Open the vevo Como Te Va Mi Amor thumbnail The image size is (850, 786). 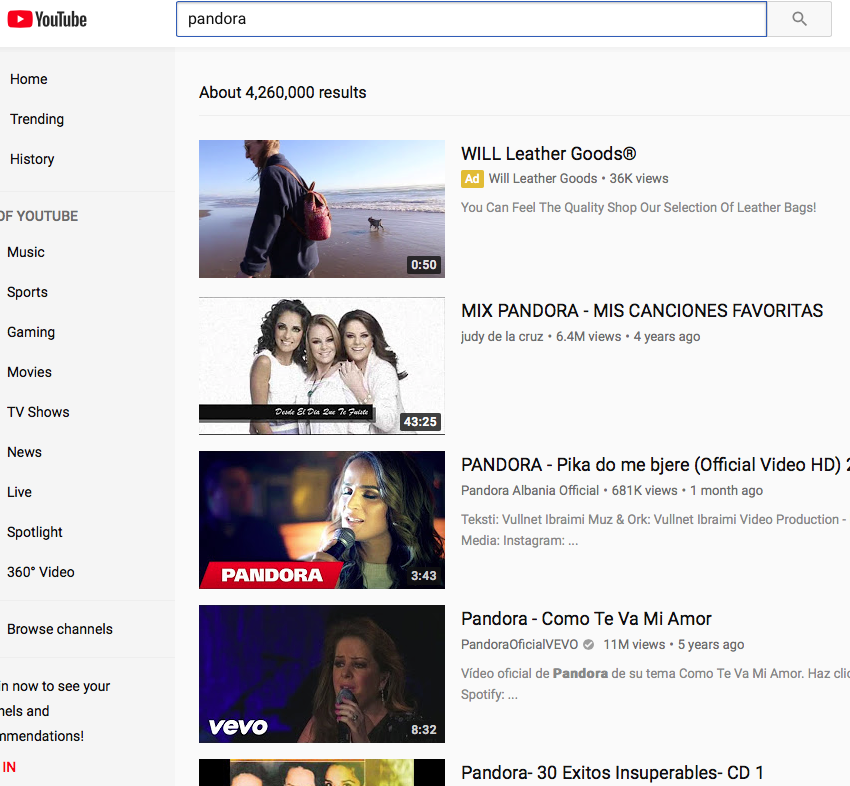coord(321,674)
